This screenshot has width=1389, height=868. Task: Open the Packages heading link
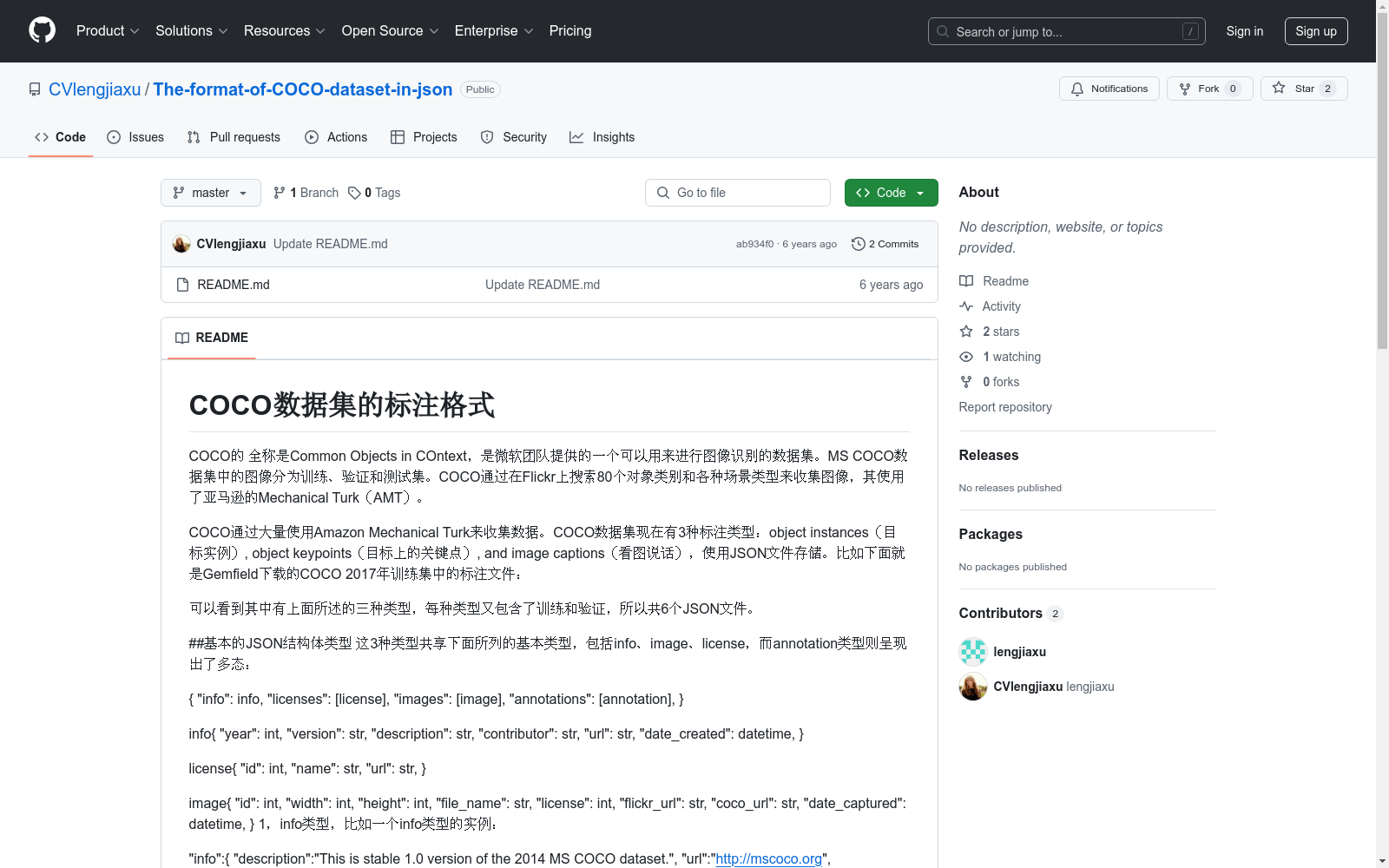991,534
